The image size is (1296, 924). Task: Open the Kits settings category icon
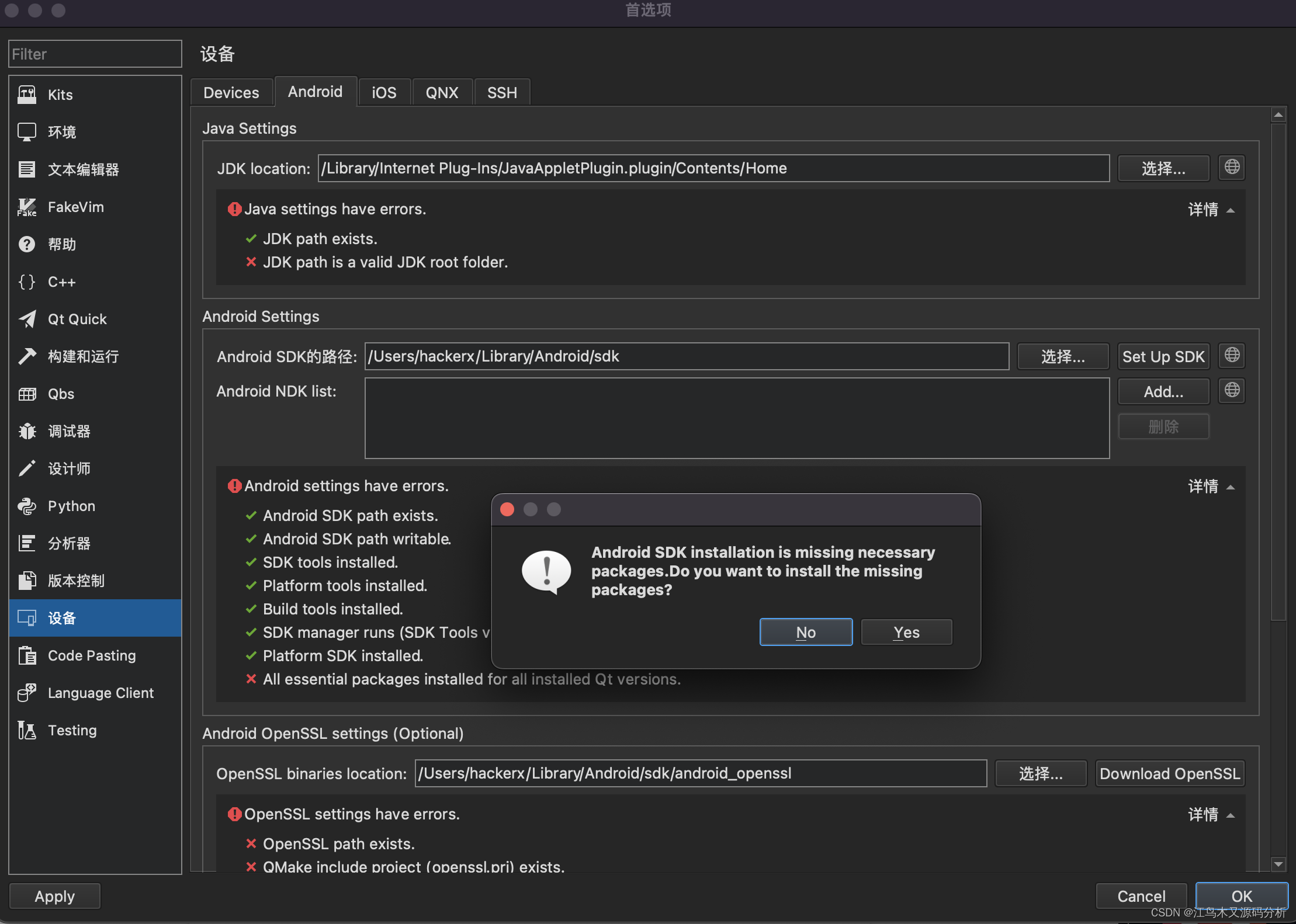27,95
